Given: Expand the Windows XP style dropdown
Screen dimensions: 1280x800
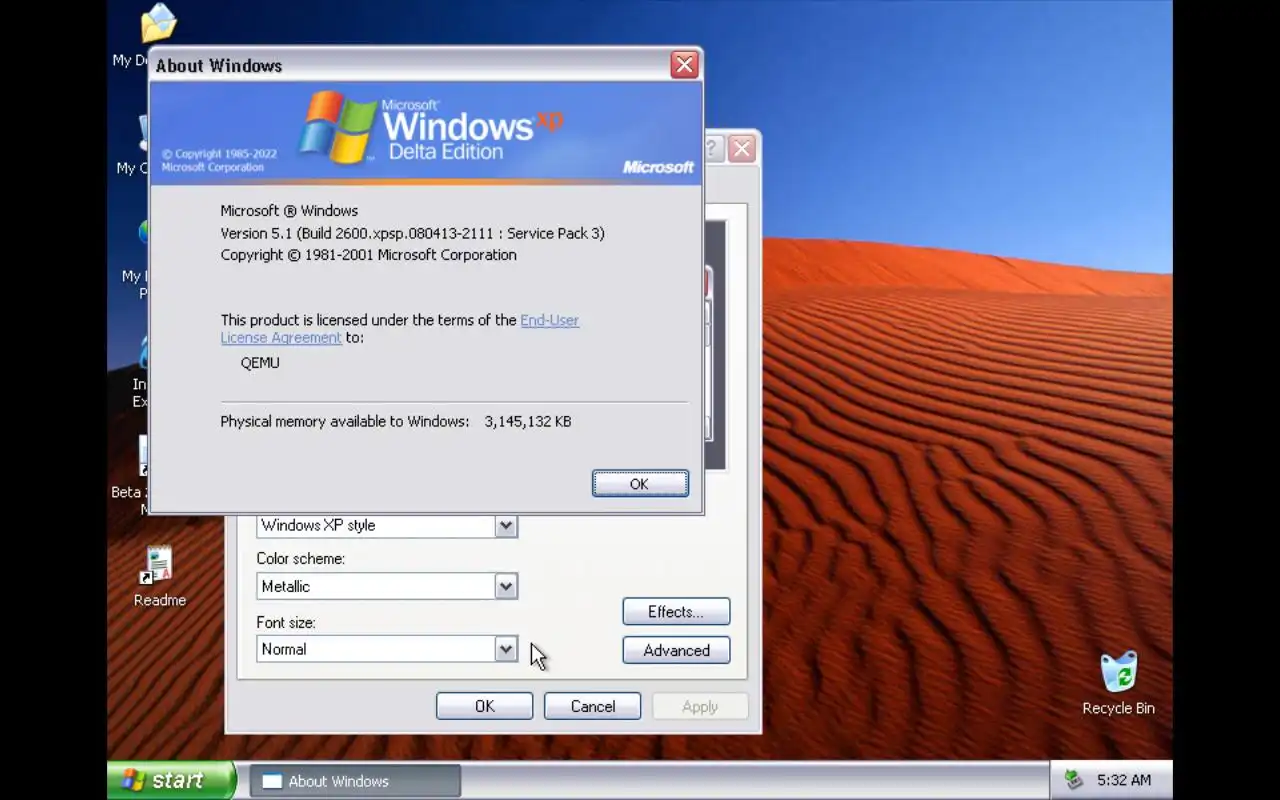Looking at the screenshot, I should (x=505, y=526).
